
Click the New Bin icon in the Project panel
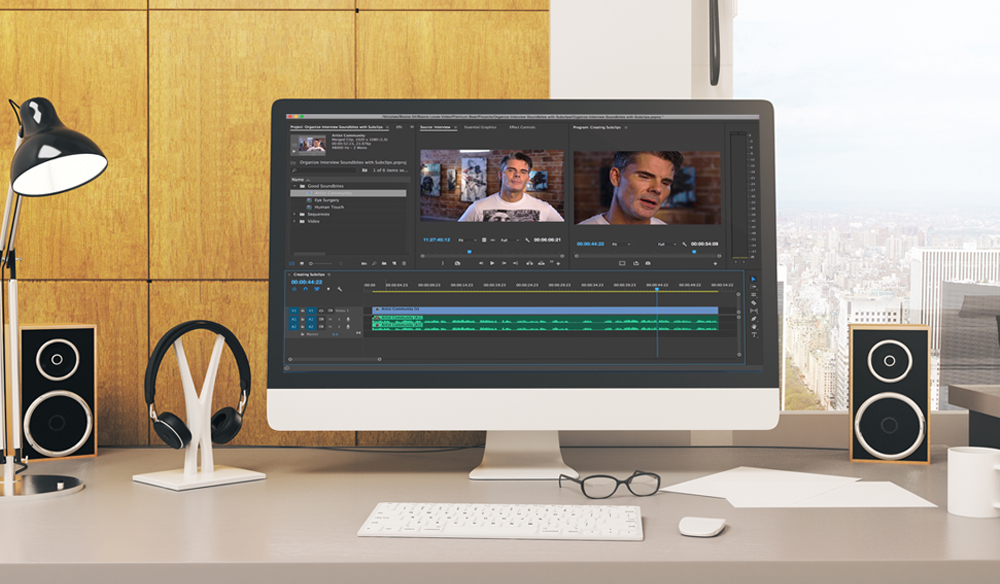tap(384, 263)
